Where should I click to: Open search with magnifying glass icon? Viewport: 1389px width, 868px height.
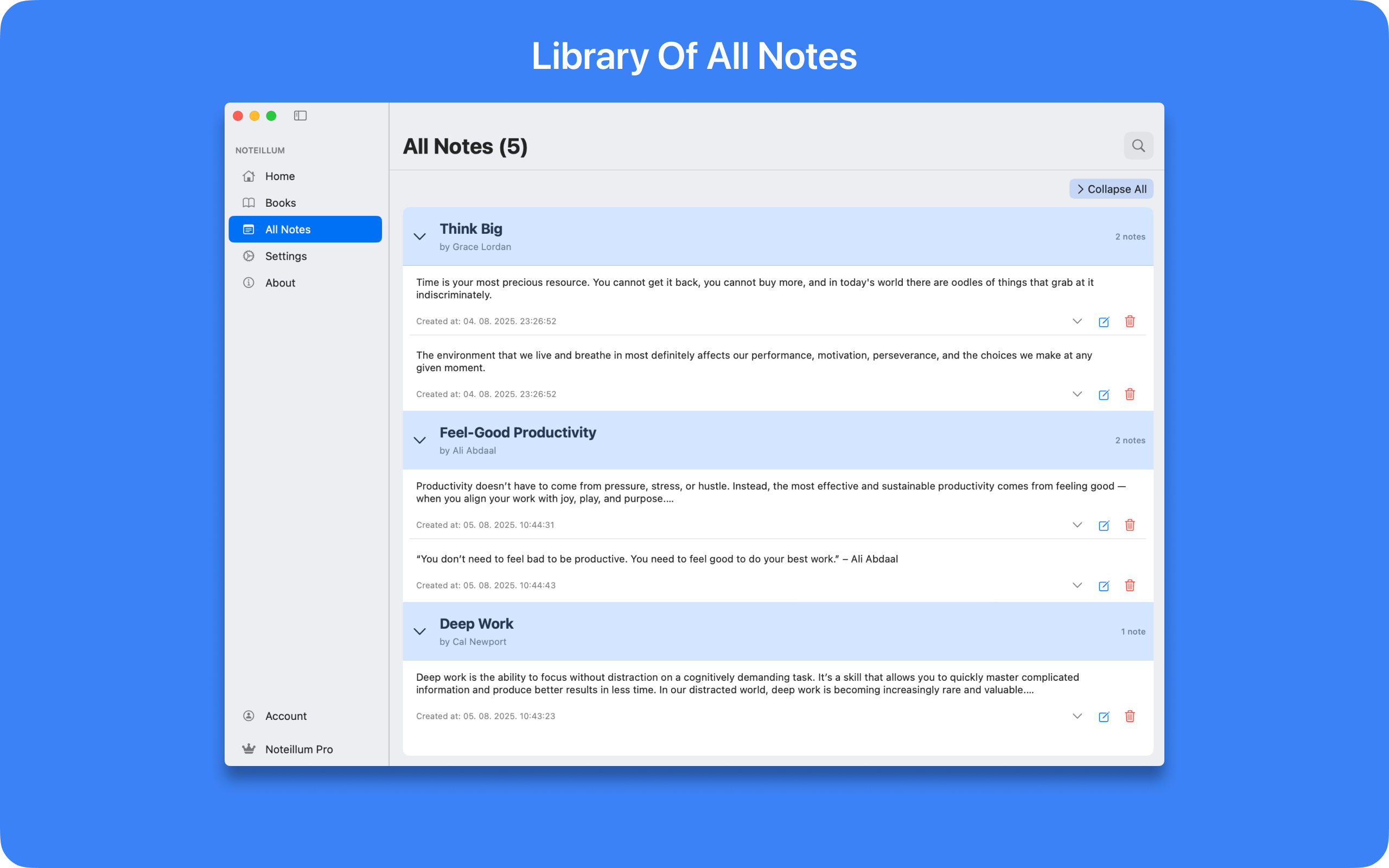pos(1138,146)
